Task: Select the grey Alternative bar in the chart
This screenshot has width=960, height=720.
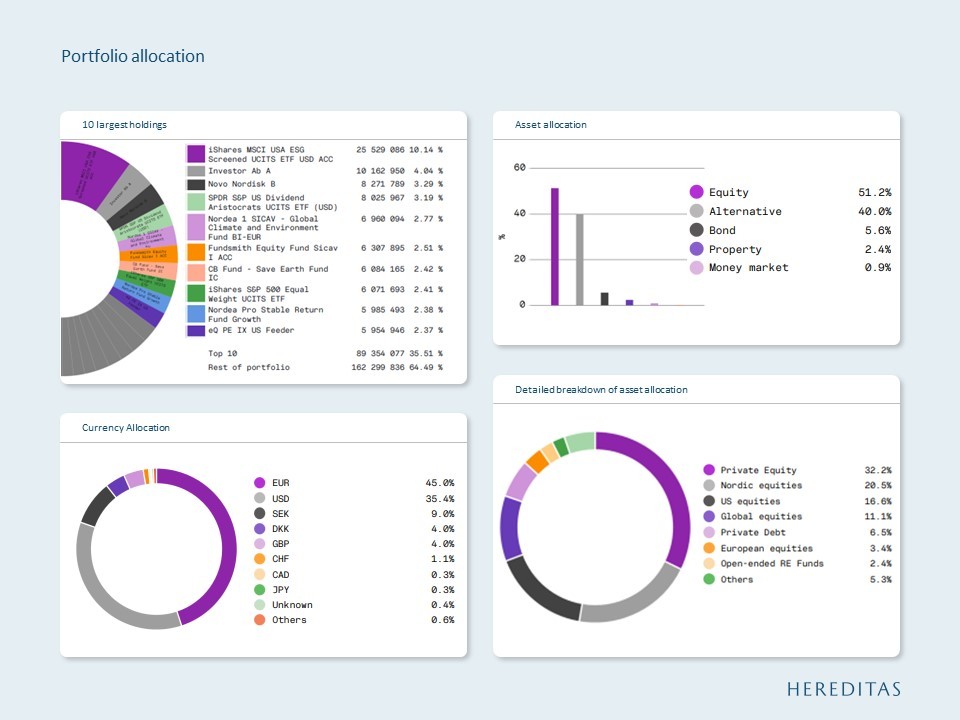Action: [580, 260]
